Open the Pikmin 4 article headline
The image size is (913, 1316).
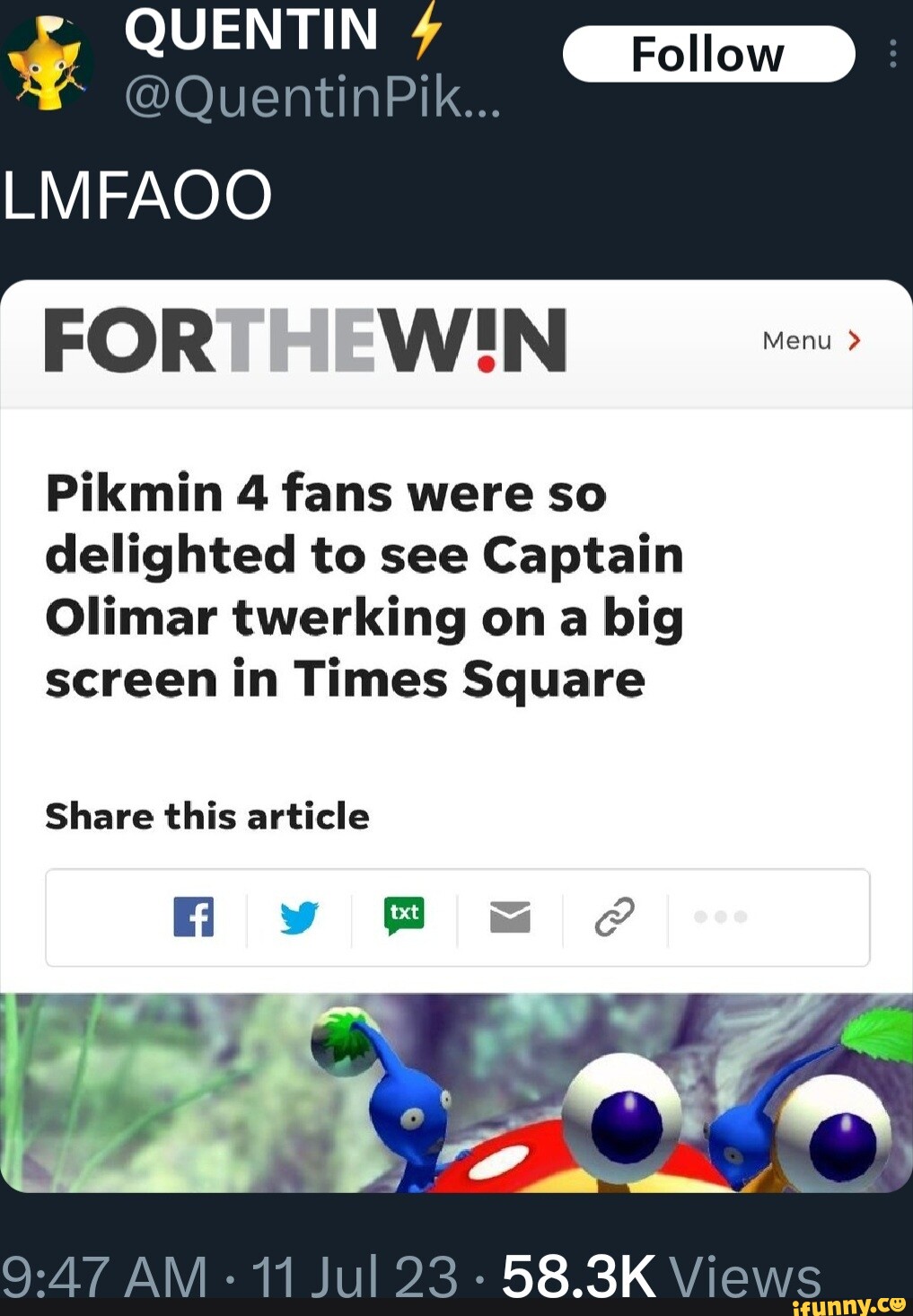364,585
